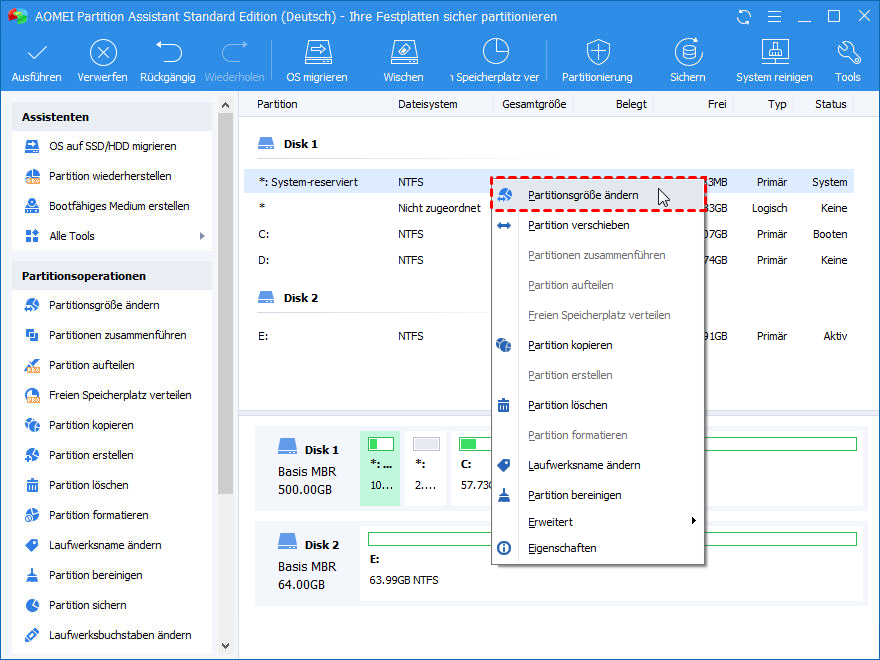This screenshot has width=880, height=660.
Task: Sort by the Partition column header
Action: [277, 104]
